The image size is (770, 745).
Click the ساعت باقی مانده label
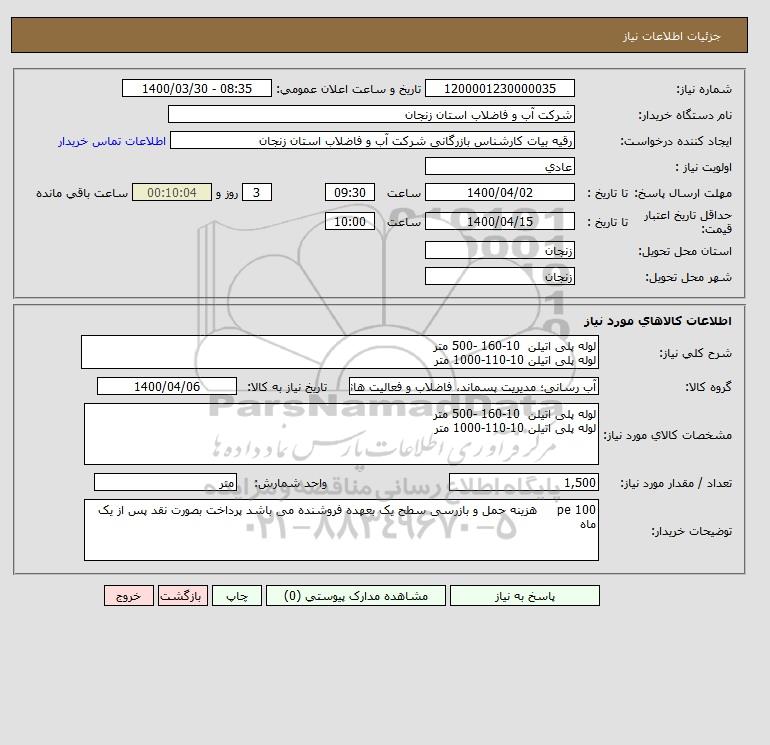(x=82, y=193)
